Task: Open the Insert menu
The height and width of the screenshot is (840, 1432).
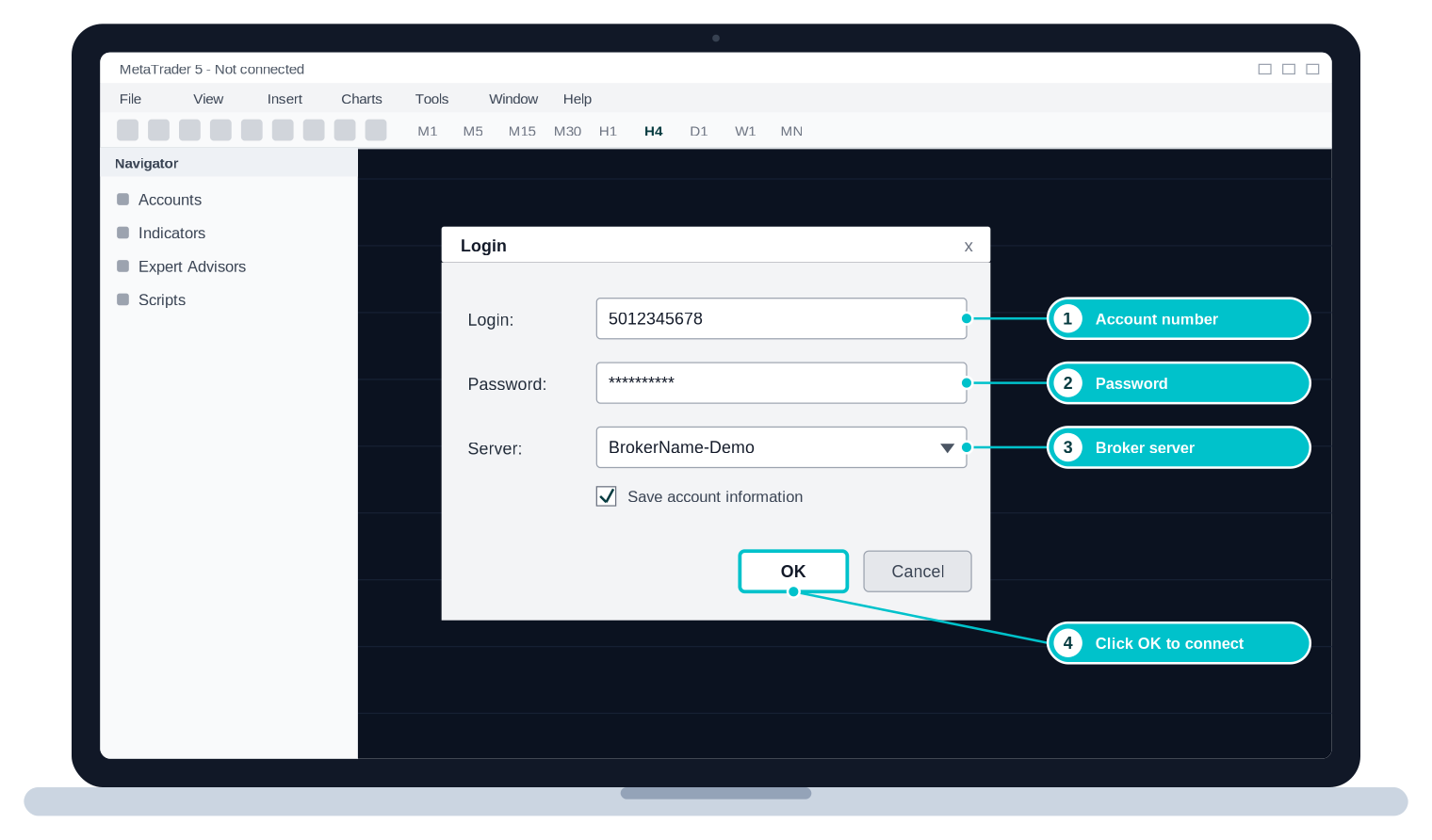Action: pyautogui.click(x=285, y=99)
